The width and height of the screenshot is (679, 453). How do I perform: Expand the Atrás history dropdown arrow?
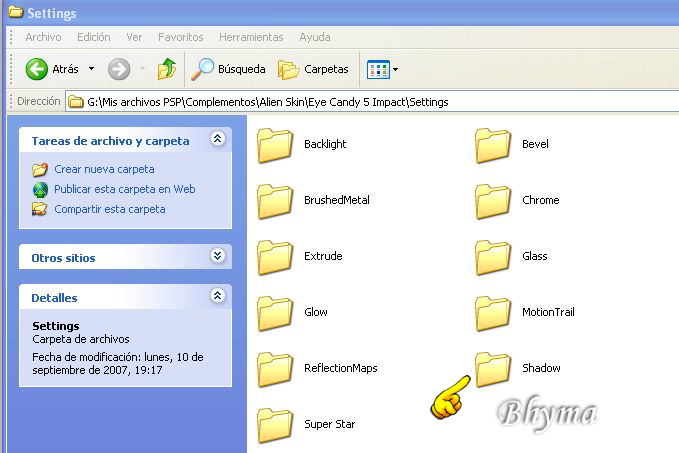click(x=92, y=69)
